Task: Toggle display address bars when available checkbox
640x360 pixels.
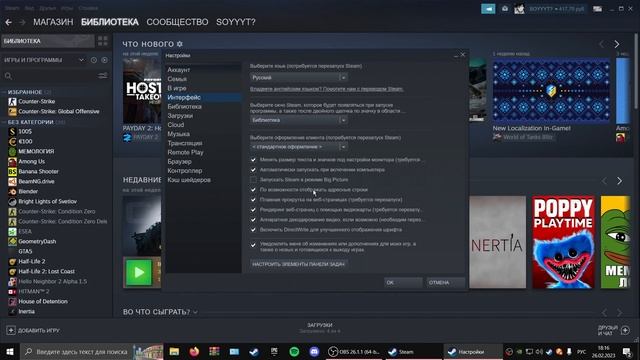Action: [x=253, y=189]
